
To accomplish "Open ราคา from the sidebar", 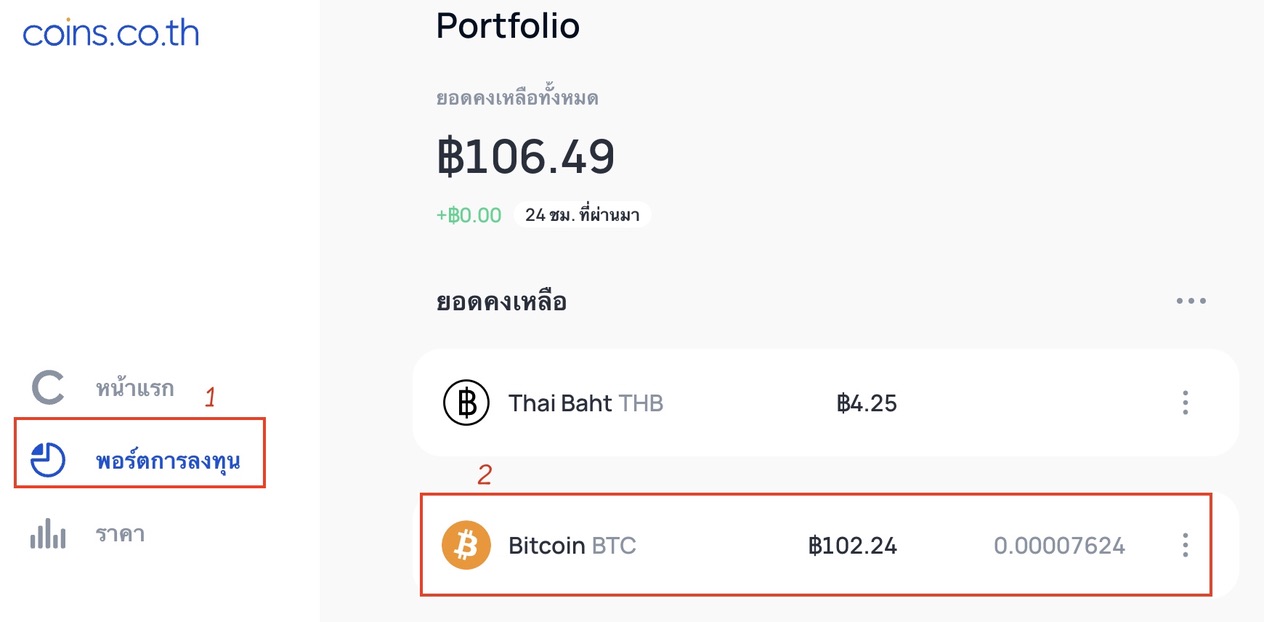I will (x=120, y=534).
